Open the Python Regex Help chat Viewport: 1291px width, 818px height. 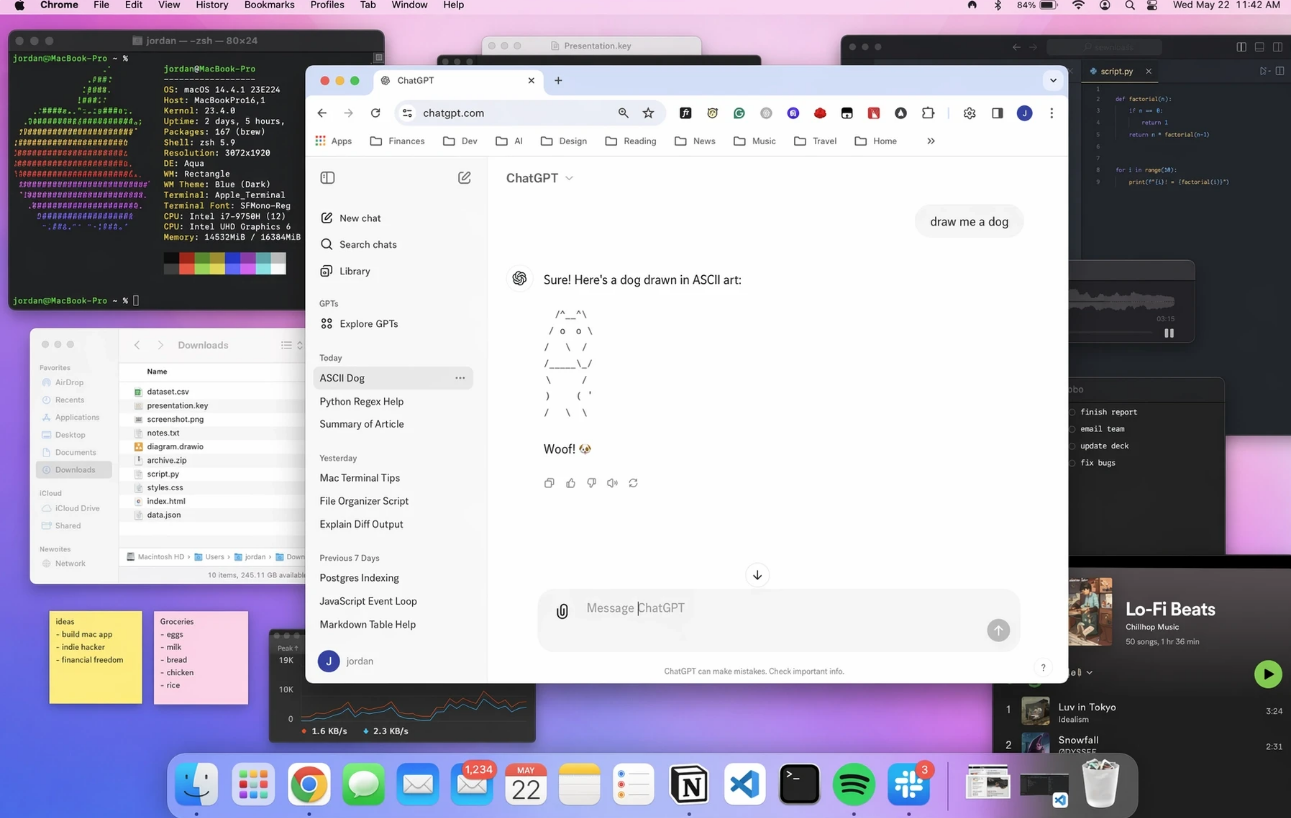(391, 401)
